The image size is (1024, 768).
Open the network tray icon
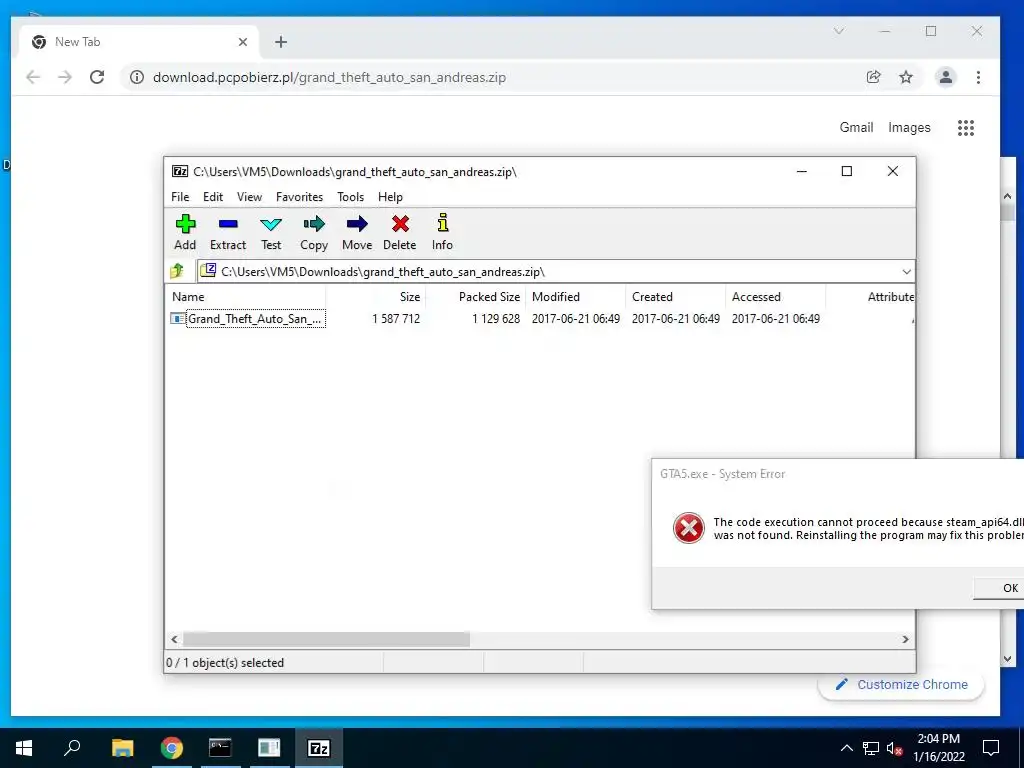pyautogui.click(x=871, y=748)
